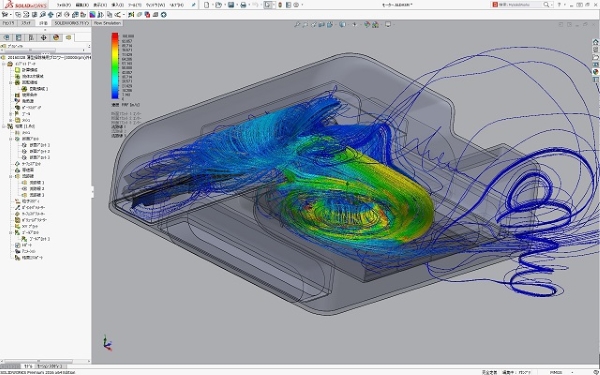This screenshot has height=375, width=600.
Task: Click the velocity color legend bar
Action: [115, 65]
